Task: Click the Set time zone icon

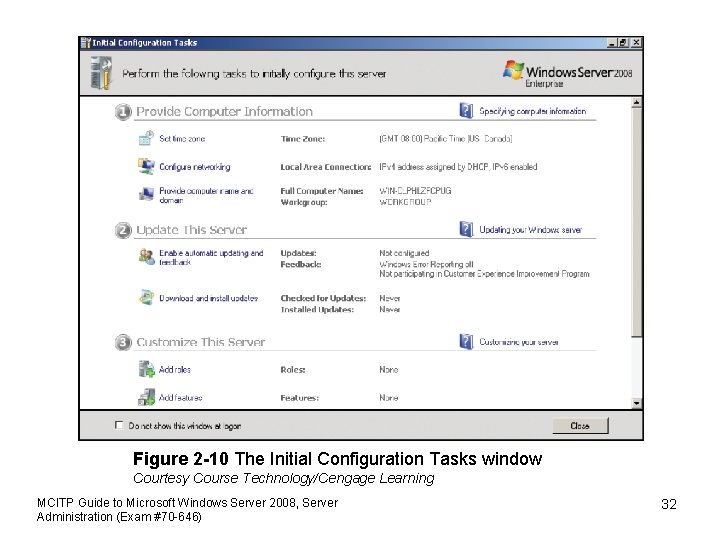Action: [x=146, y=138]
